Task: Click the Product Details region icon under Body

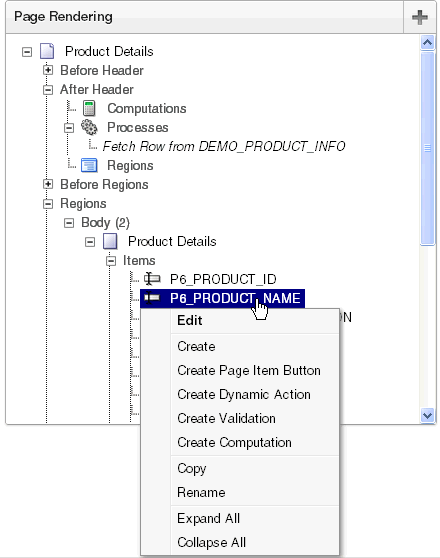Action: pyautogui.click(x=110, y=241)
